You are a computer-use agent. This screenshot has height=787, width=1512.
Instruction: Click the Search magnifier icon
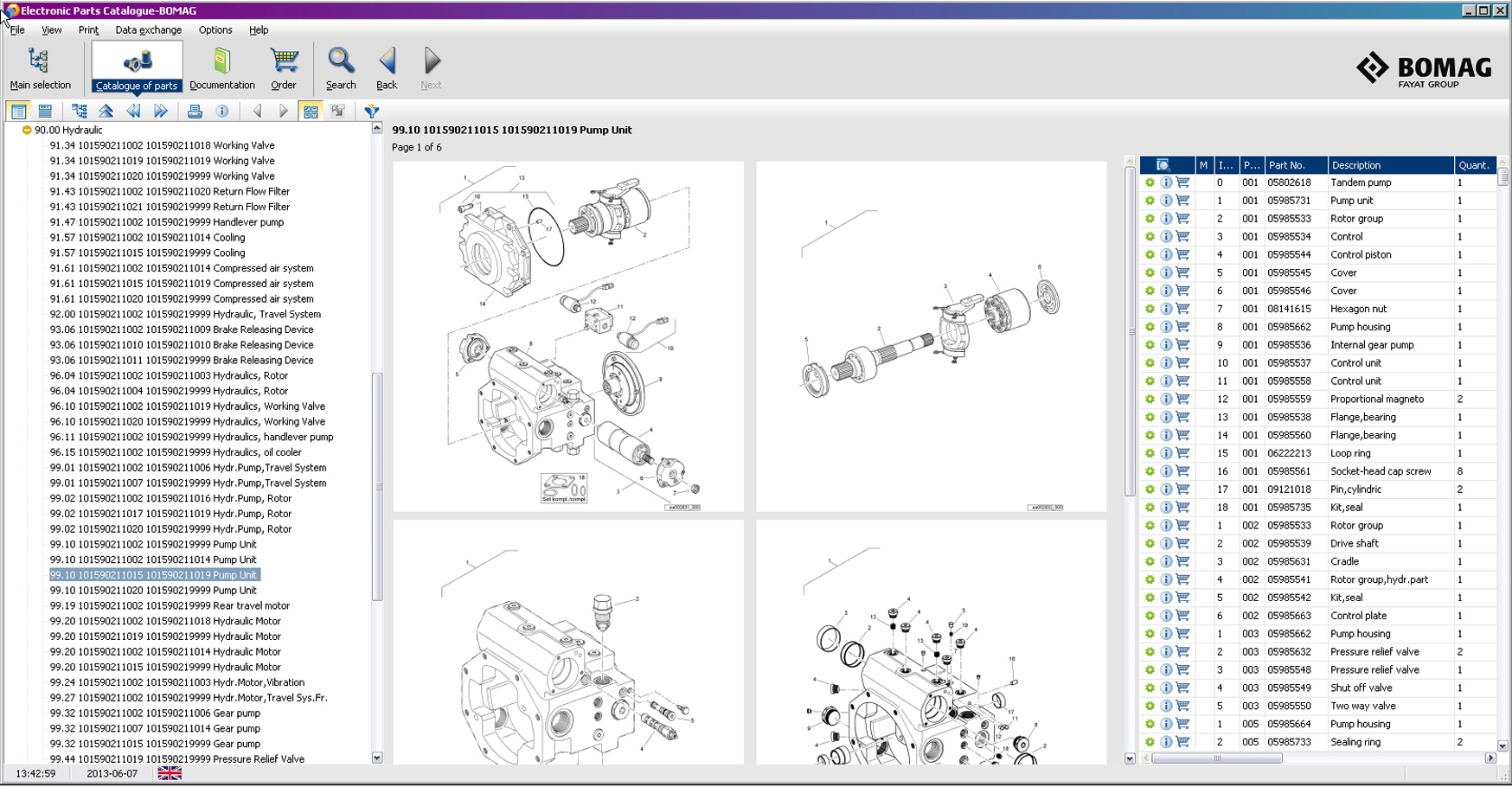341,68
